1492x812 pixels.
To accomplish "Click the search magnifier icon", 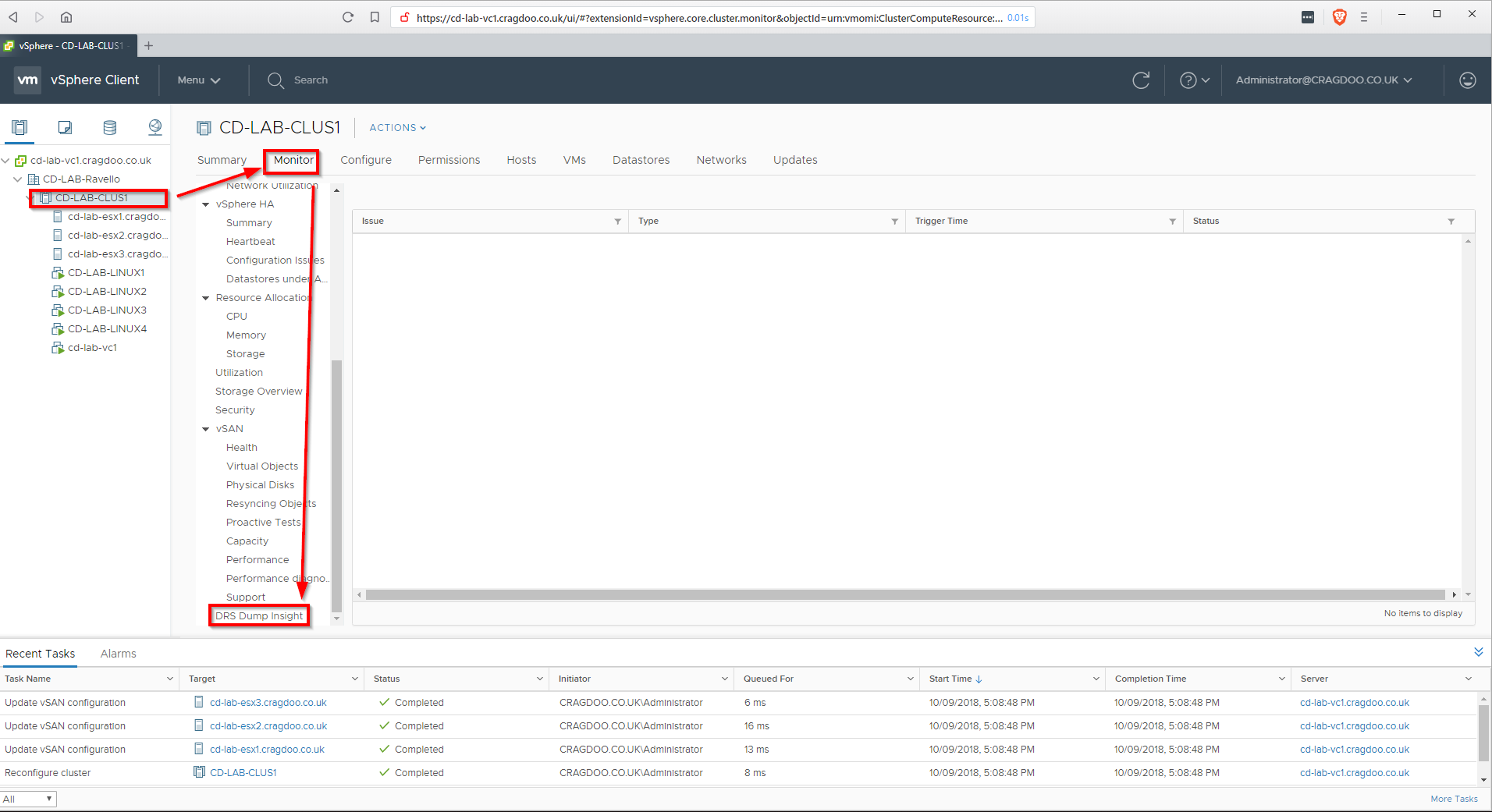I will [x=275, y=80].
